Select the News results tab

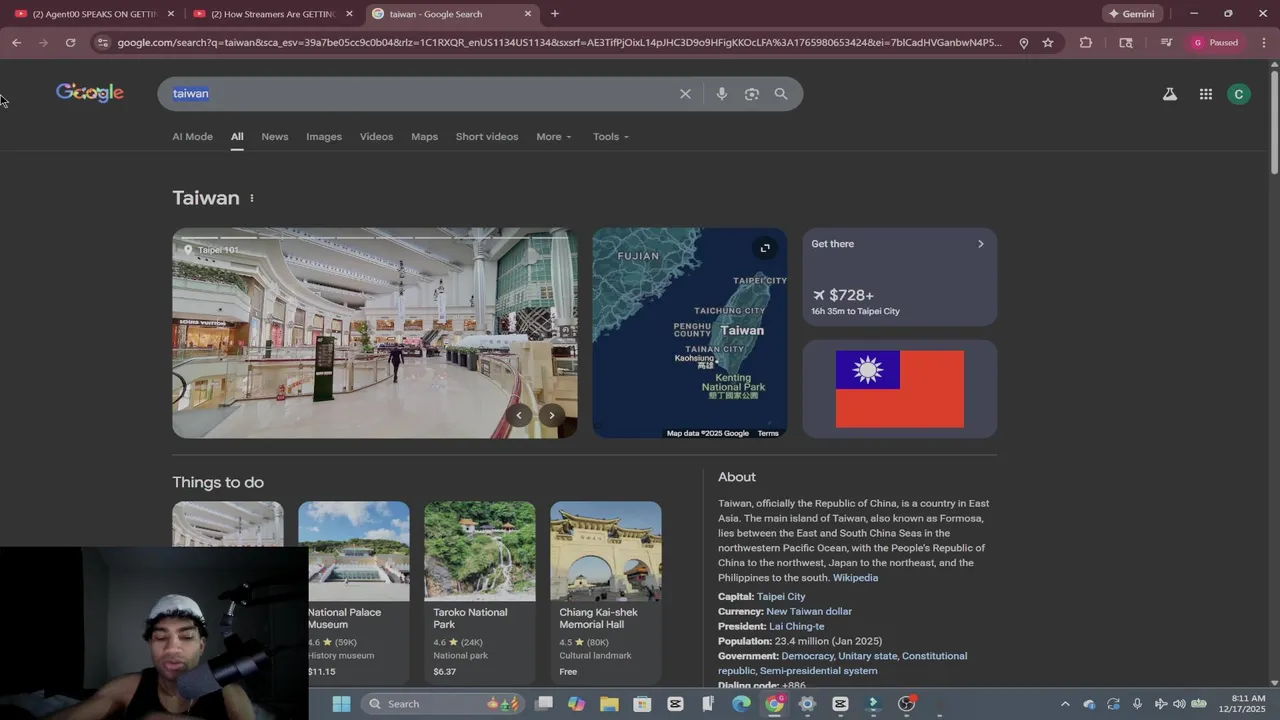pos(275,137)
